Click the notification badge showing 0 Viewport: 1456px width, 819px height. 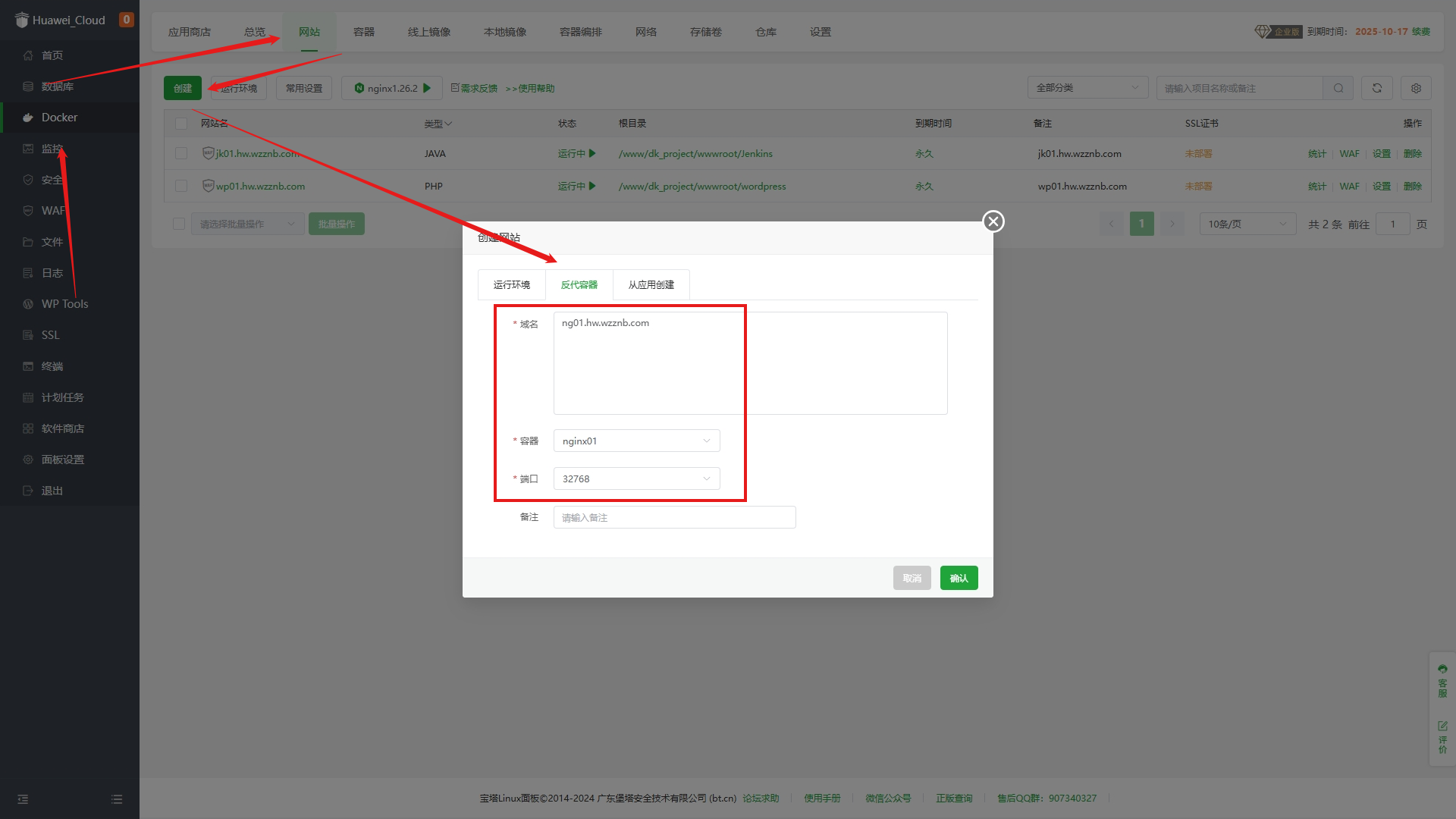[127, 20]
